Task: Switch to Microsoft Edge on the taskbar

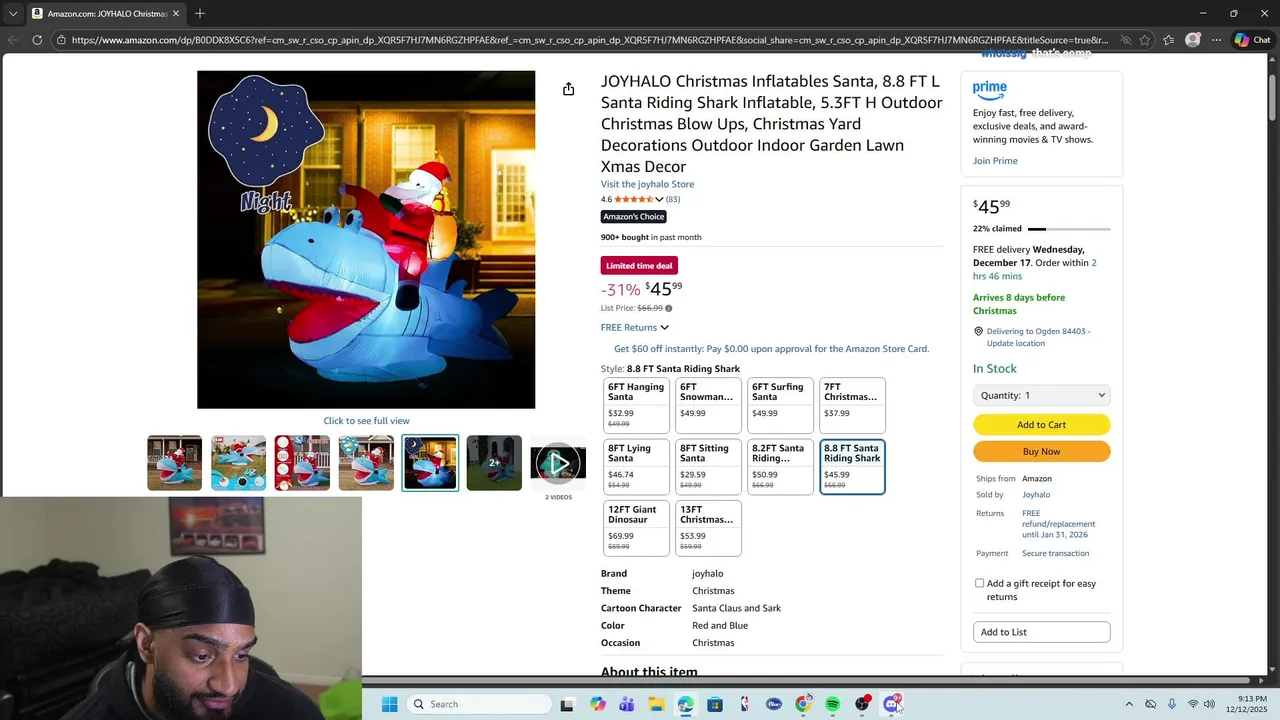Action: click(685, 704)
